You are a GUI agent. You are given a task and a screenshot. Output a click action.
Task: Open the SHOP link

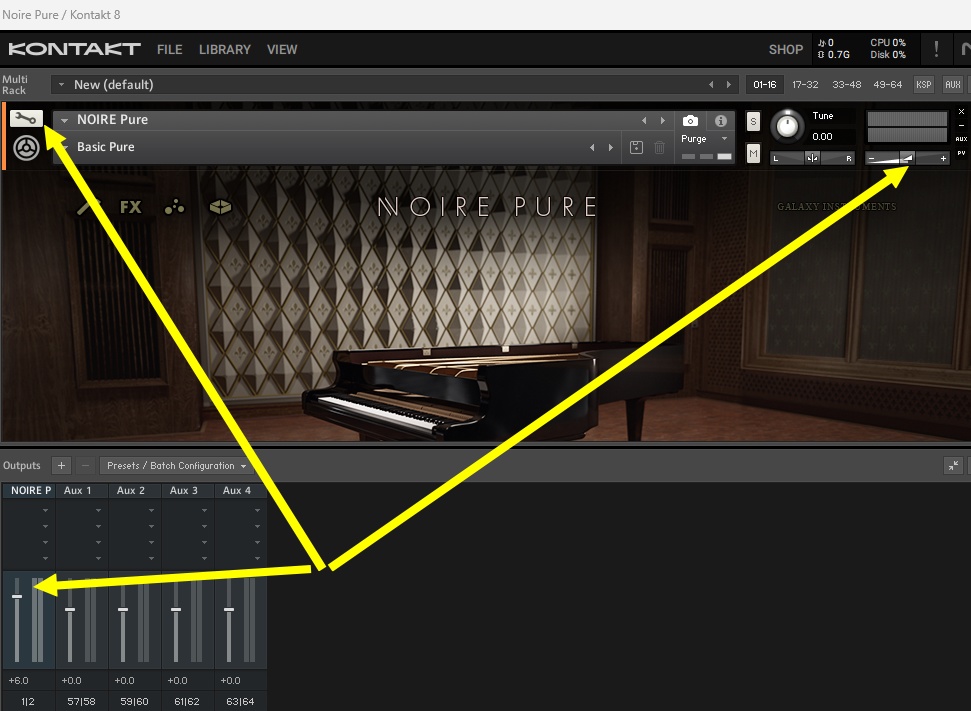click(x=786, y=50)
